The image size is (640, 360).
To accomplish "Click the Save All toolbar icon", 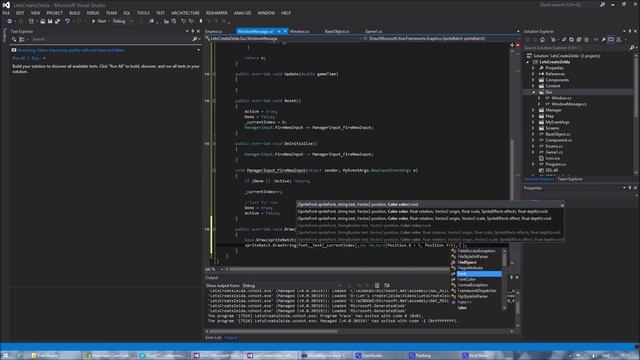I will 57,21.
